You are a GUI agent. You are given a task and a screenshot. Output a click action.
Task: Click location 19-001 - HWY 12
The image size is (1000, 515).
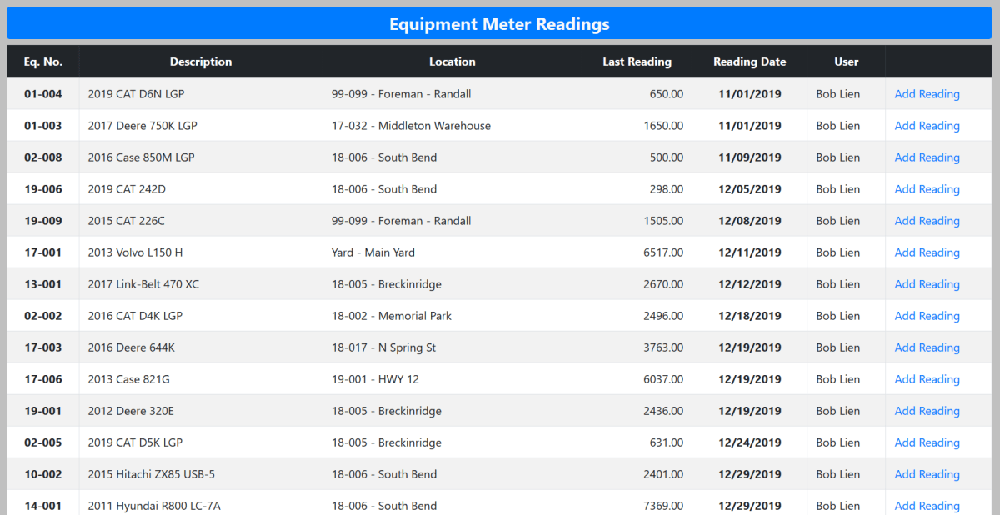[x=375, y=379]
